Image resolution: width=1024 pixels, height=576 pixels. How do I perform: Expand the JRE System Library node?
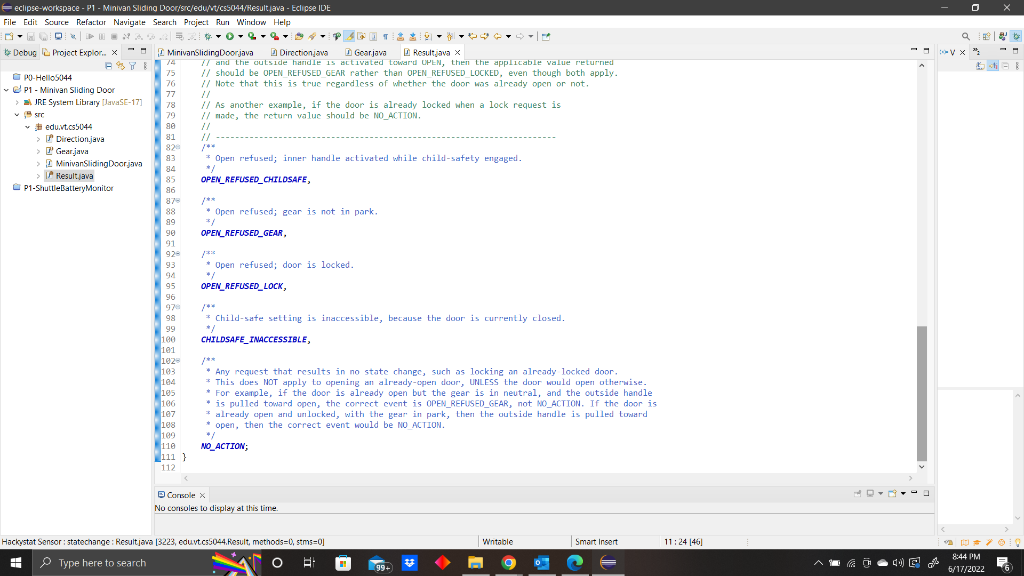17,101
